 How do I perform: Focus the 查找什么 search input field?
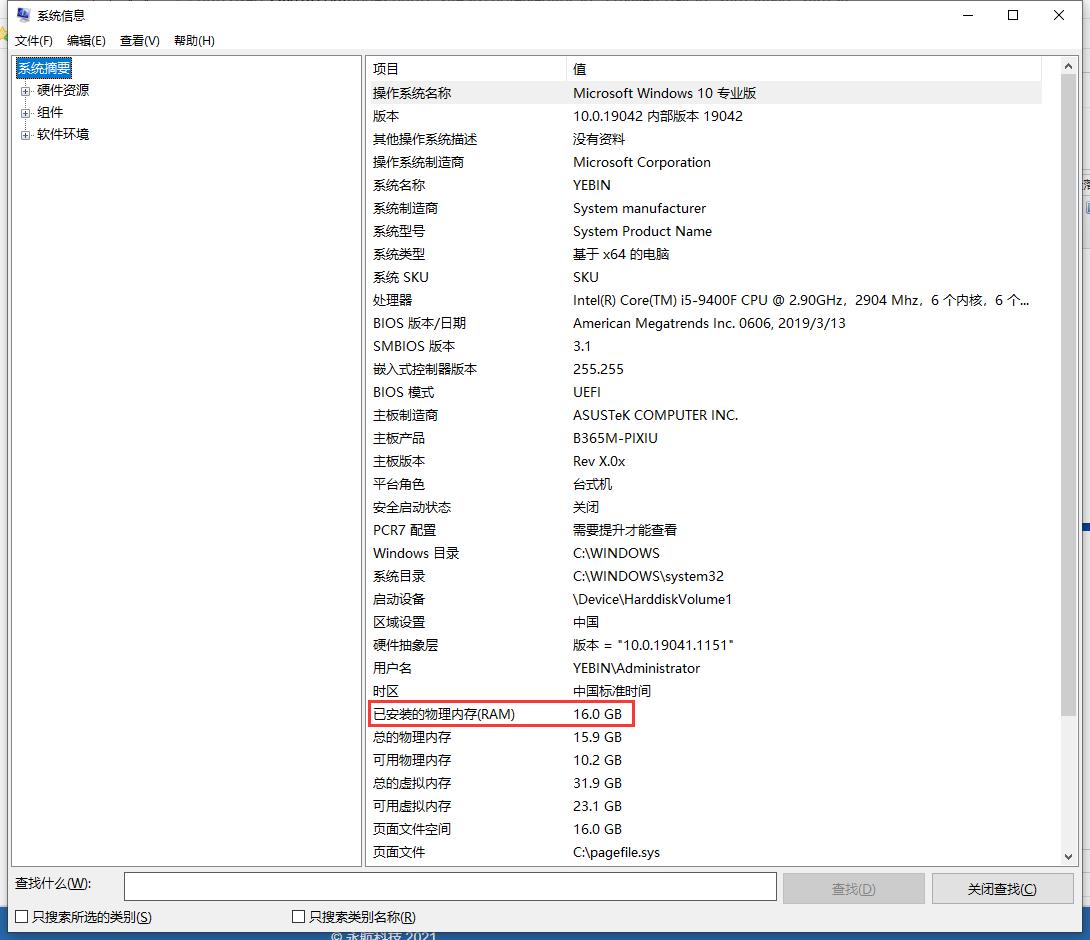click(450, 886)
